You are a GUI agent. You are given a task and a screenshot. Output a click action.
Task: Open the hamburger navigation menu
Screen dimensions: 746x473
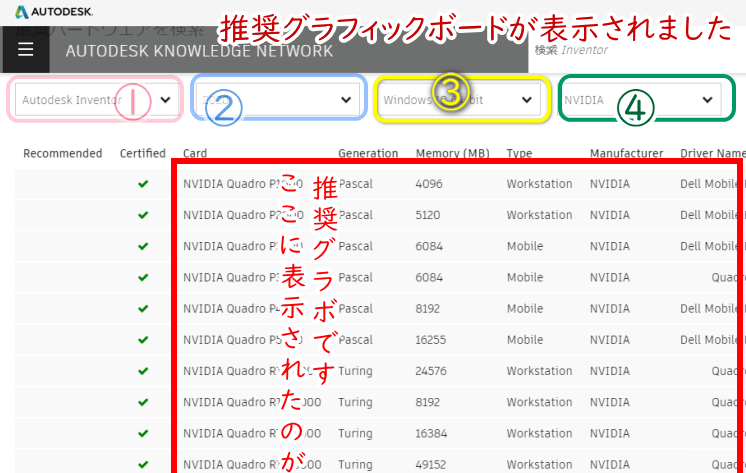click(26, 49)
